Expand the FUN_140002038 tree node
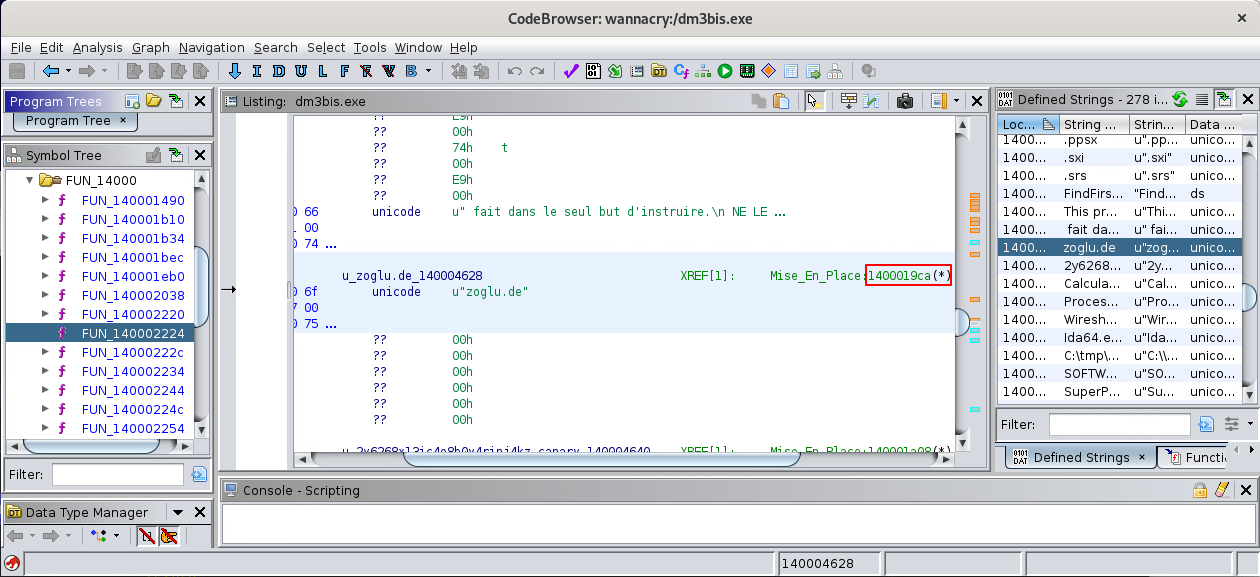 [x=45, y=295]
